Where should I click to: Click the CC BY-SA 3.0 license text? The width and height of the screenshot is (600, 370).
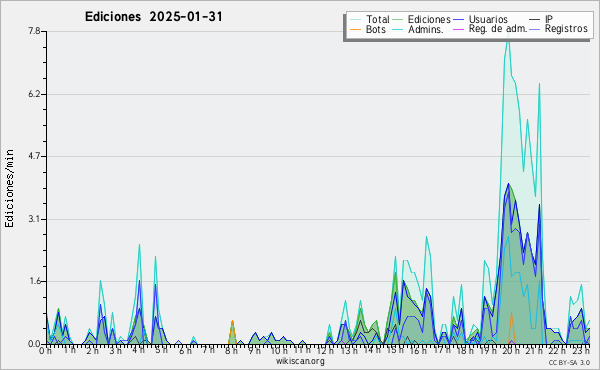pos(569,362)
